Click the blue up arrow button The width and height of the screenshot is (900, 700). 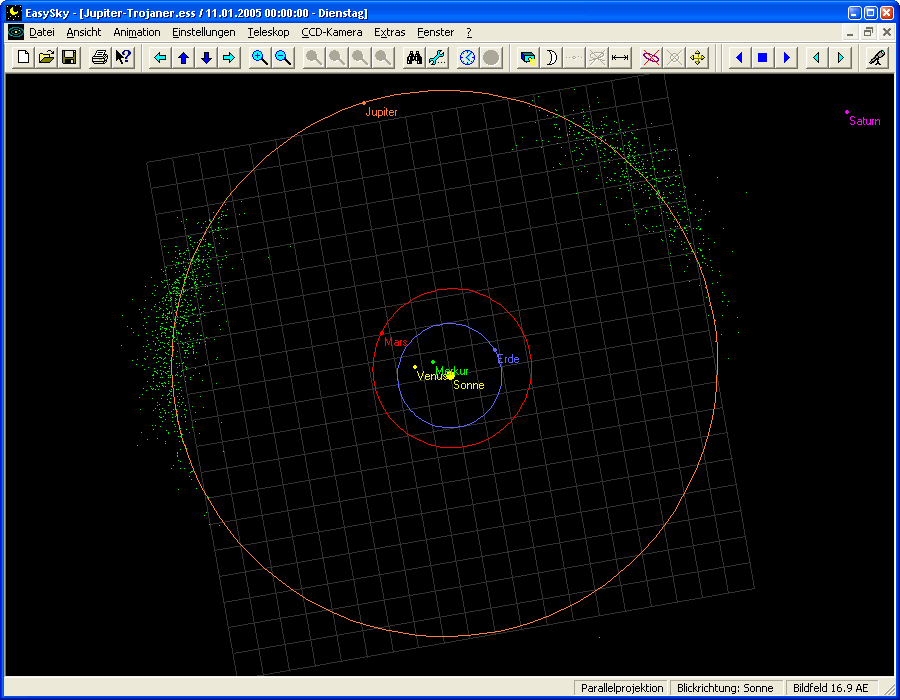pyautogui.click(x=183, y=58)
